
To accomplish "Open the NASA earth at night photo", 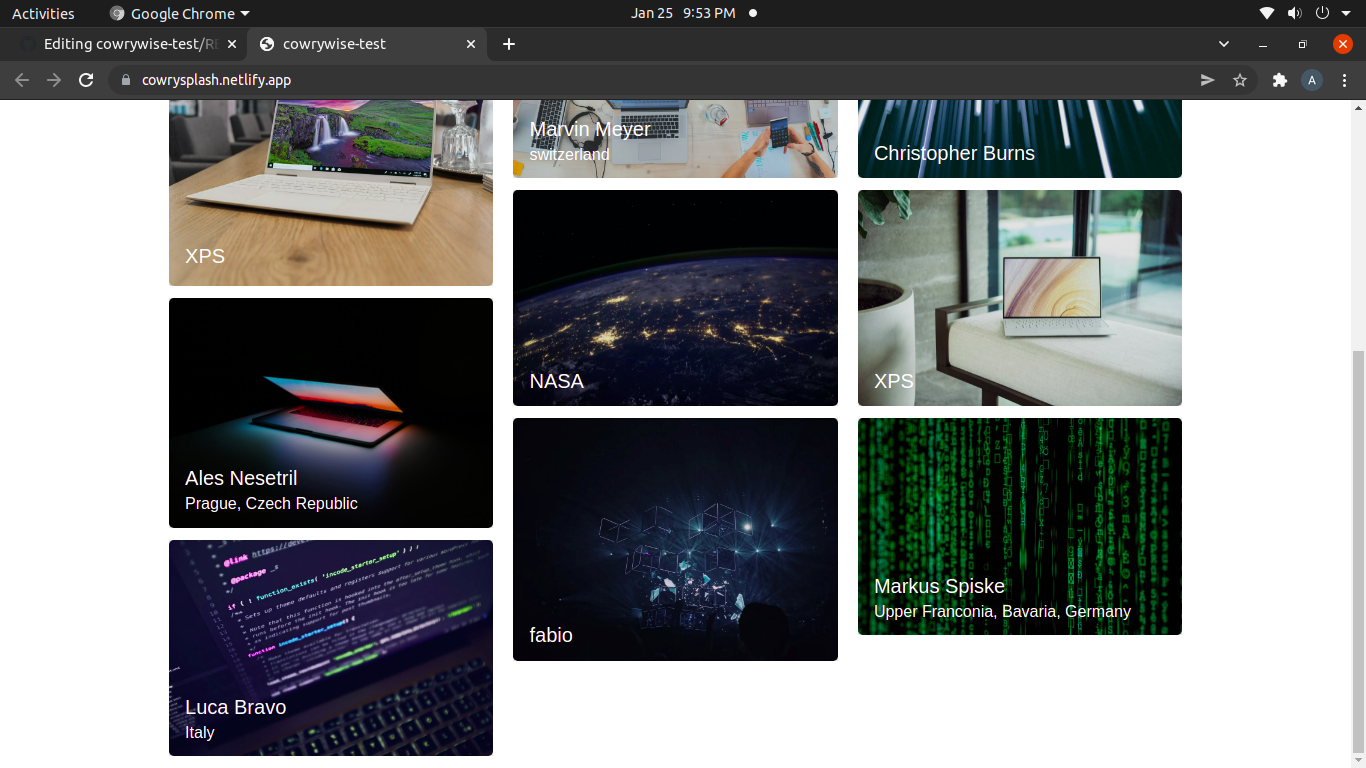I will tap(675, 298).
